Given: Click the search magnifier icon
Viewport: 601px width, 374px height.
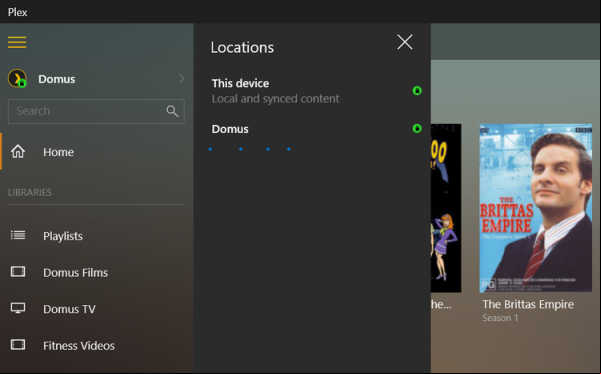Looking at the screenshot, I should 172,111.
